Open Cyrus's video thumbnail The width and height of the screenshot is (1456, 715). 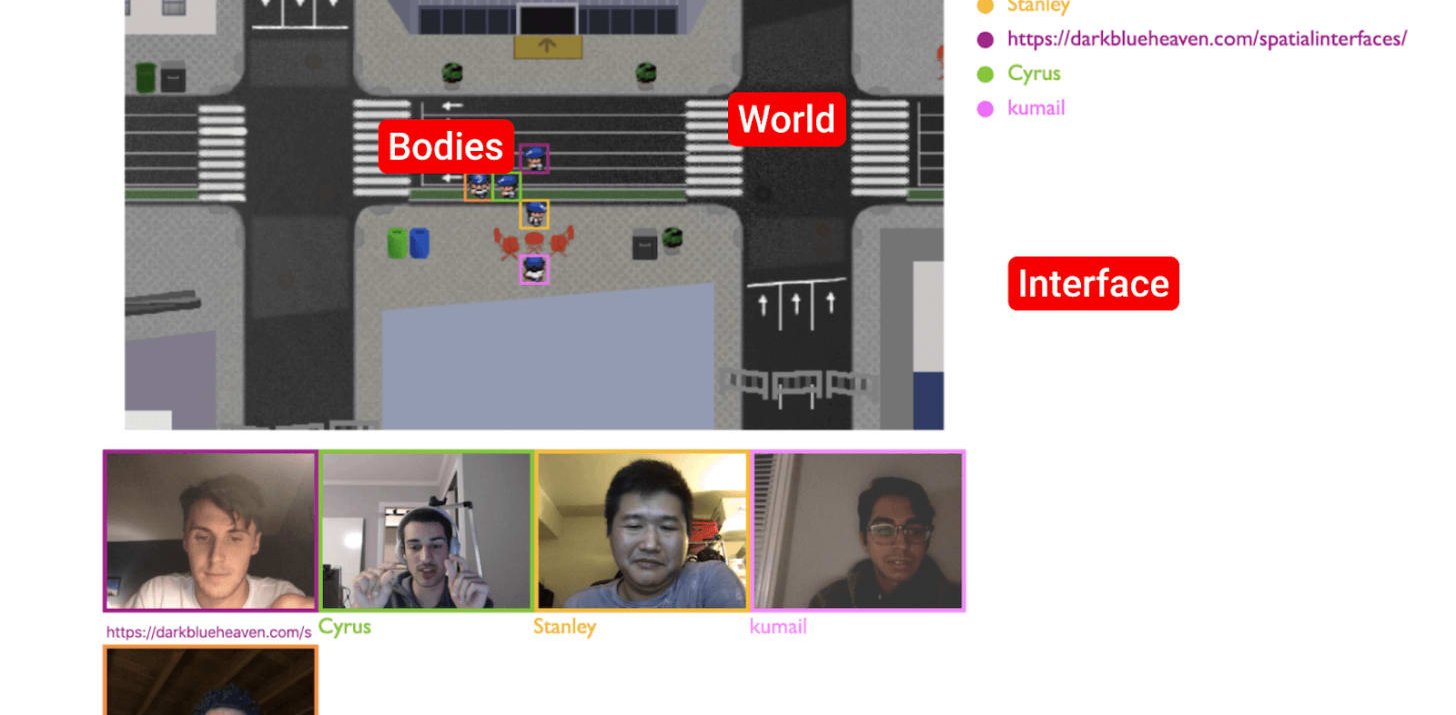click(x=426, y=531)
